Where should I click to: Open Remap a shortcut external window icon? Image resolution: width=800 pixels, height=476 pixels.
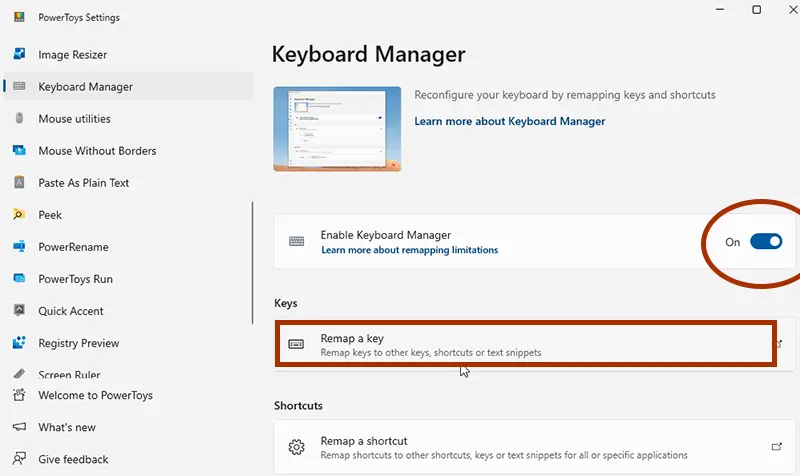coord(777,447)
